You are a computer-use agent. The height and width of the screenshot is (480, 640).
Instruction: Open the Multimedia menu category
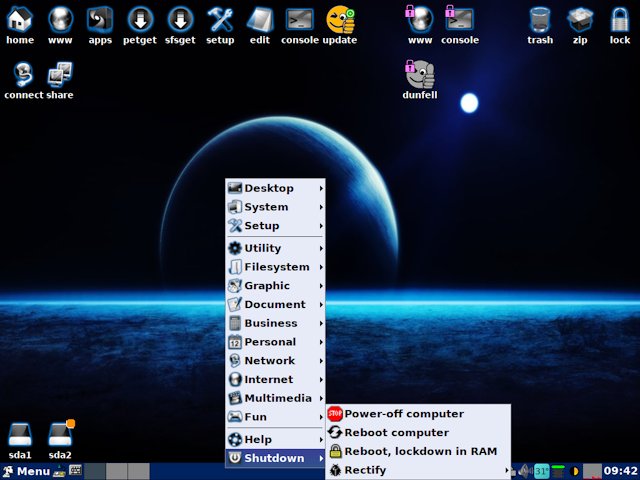(275, 398)
